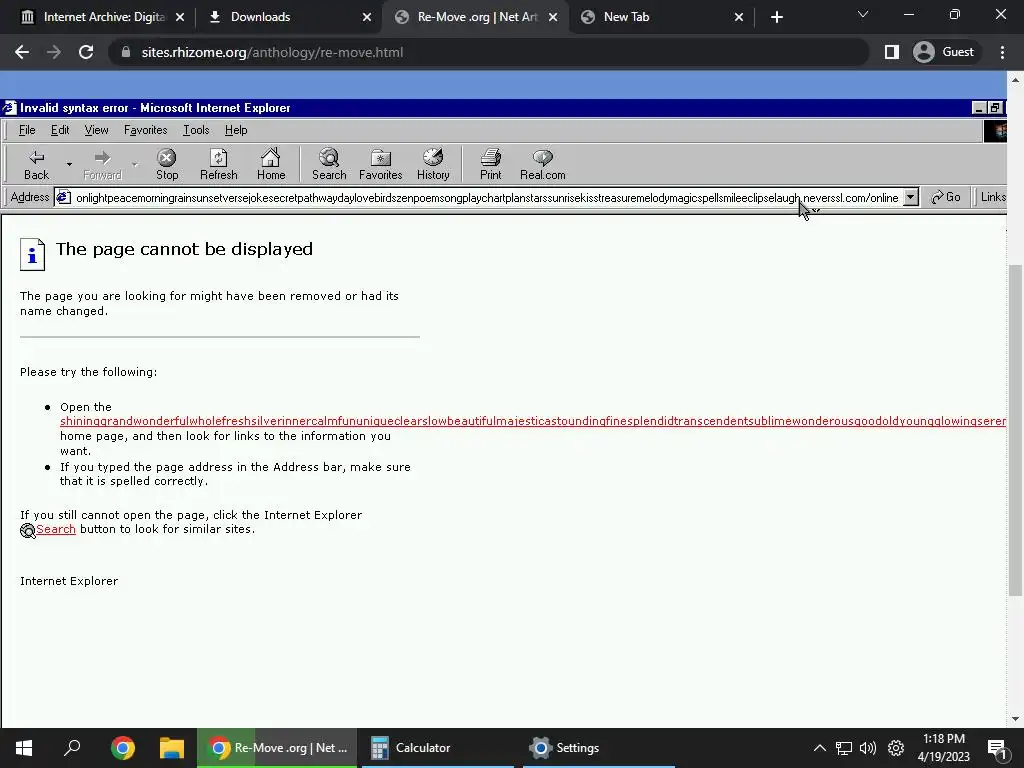The width and height of the screenshot is (1024, 768).
Task: Open Chrome tab search chevron
Action: pyautogui.click(x=863, y=14)
